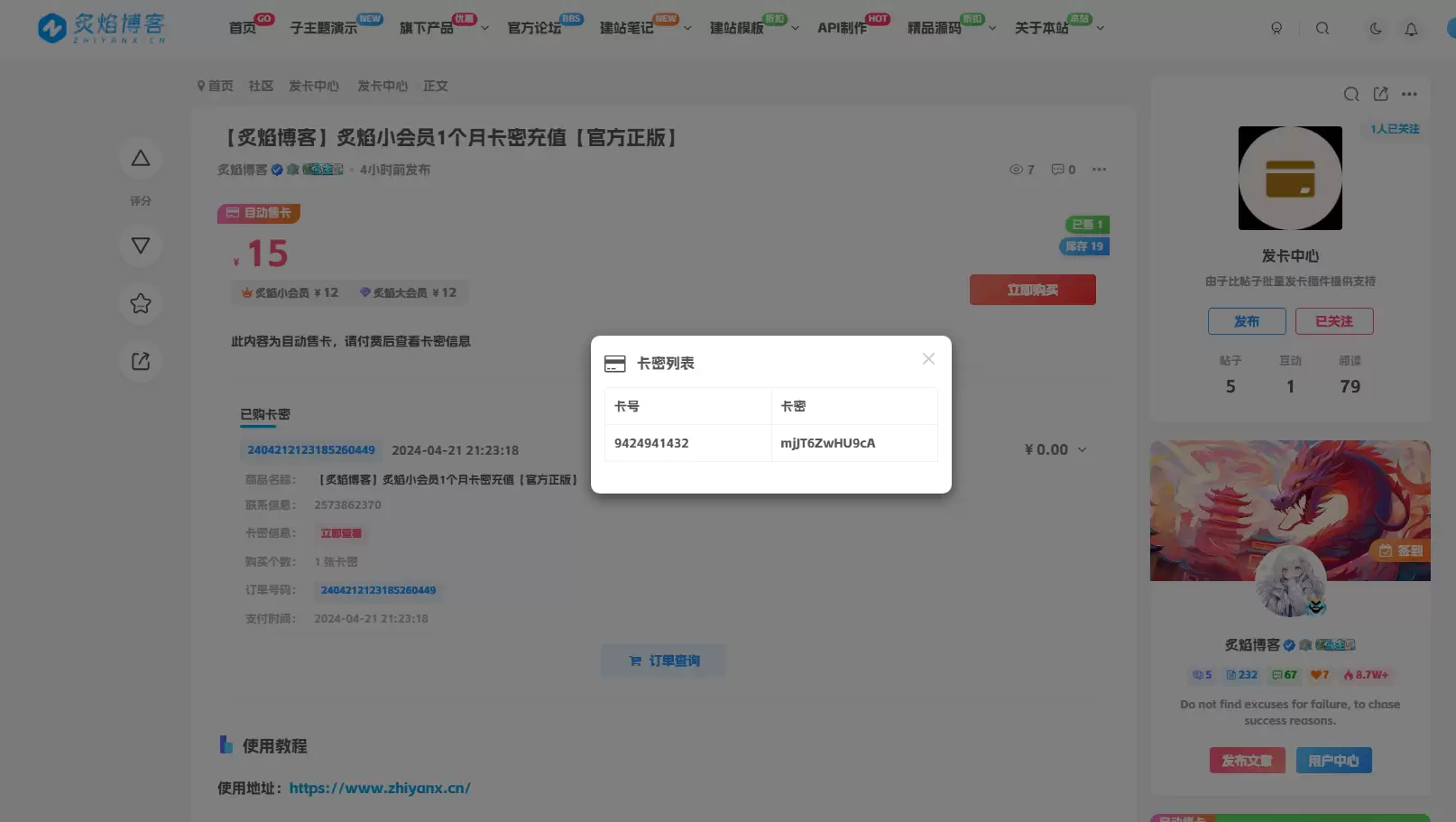Screen dimensions: 1456x822
Task: Open API制作 menu item
Action: coord(842,28)
